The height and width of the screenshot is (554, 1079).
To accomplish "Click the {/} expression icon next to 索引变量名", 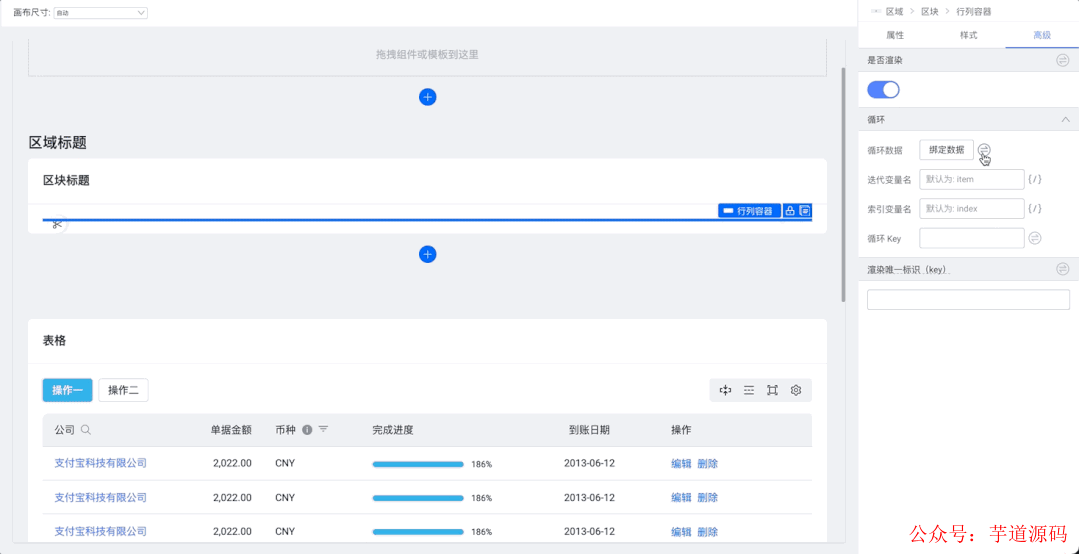I will tap(1034, 209).
